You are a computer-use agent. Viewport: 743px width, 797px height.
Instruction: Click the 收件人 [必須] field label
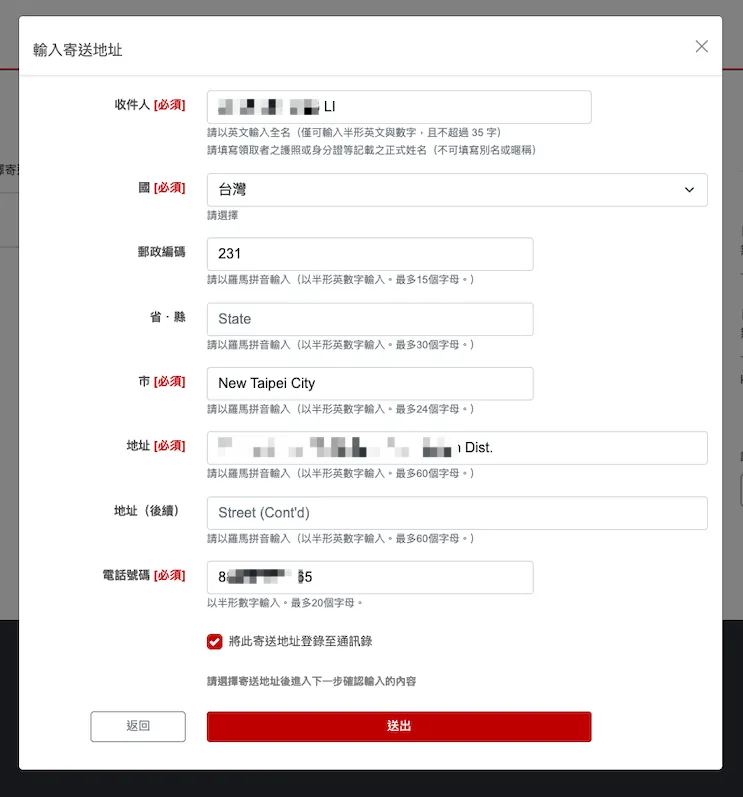150,105
